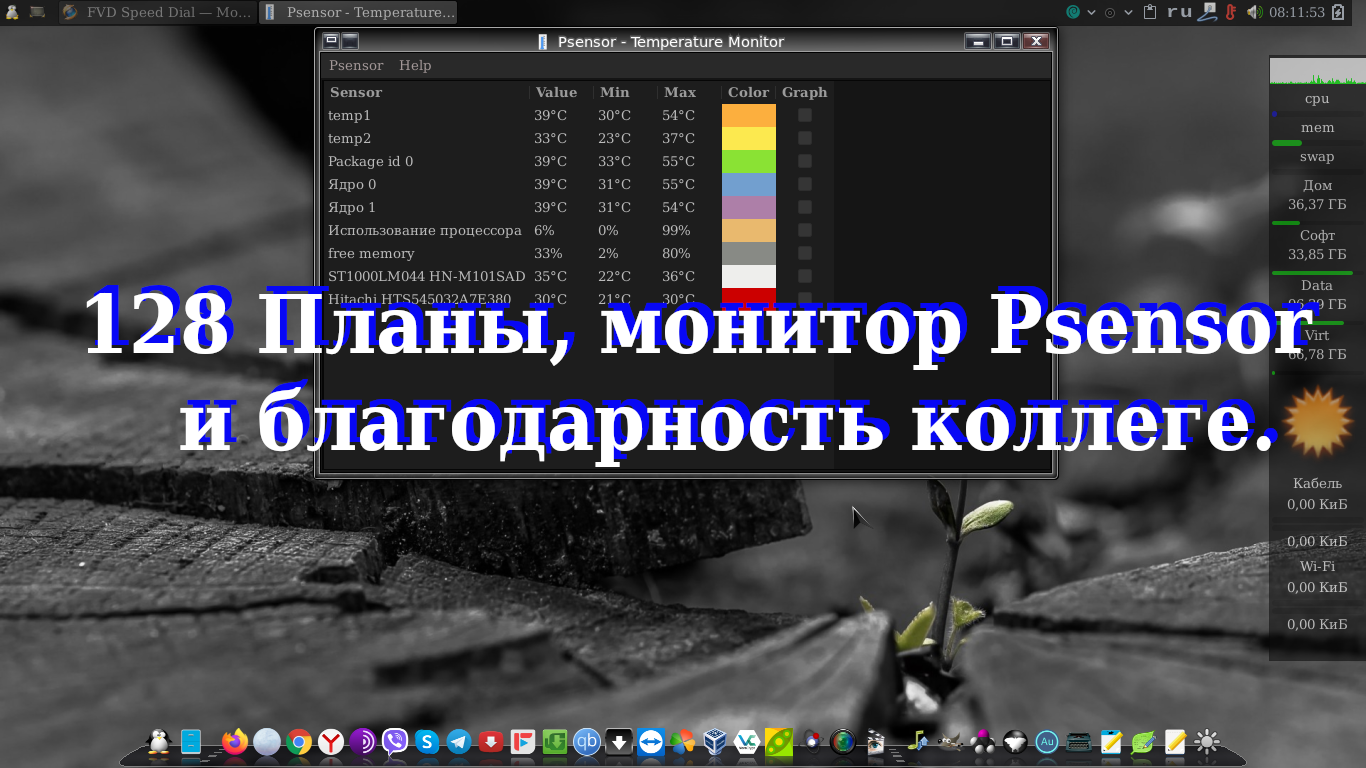Viewport: 1366px width, 768px height.
Task: Enable graph for free memory
Action: (805, 253)
